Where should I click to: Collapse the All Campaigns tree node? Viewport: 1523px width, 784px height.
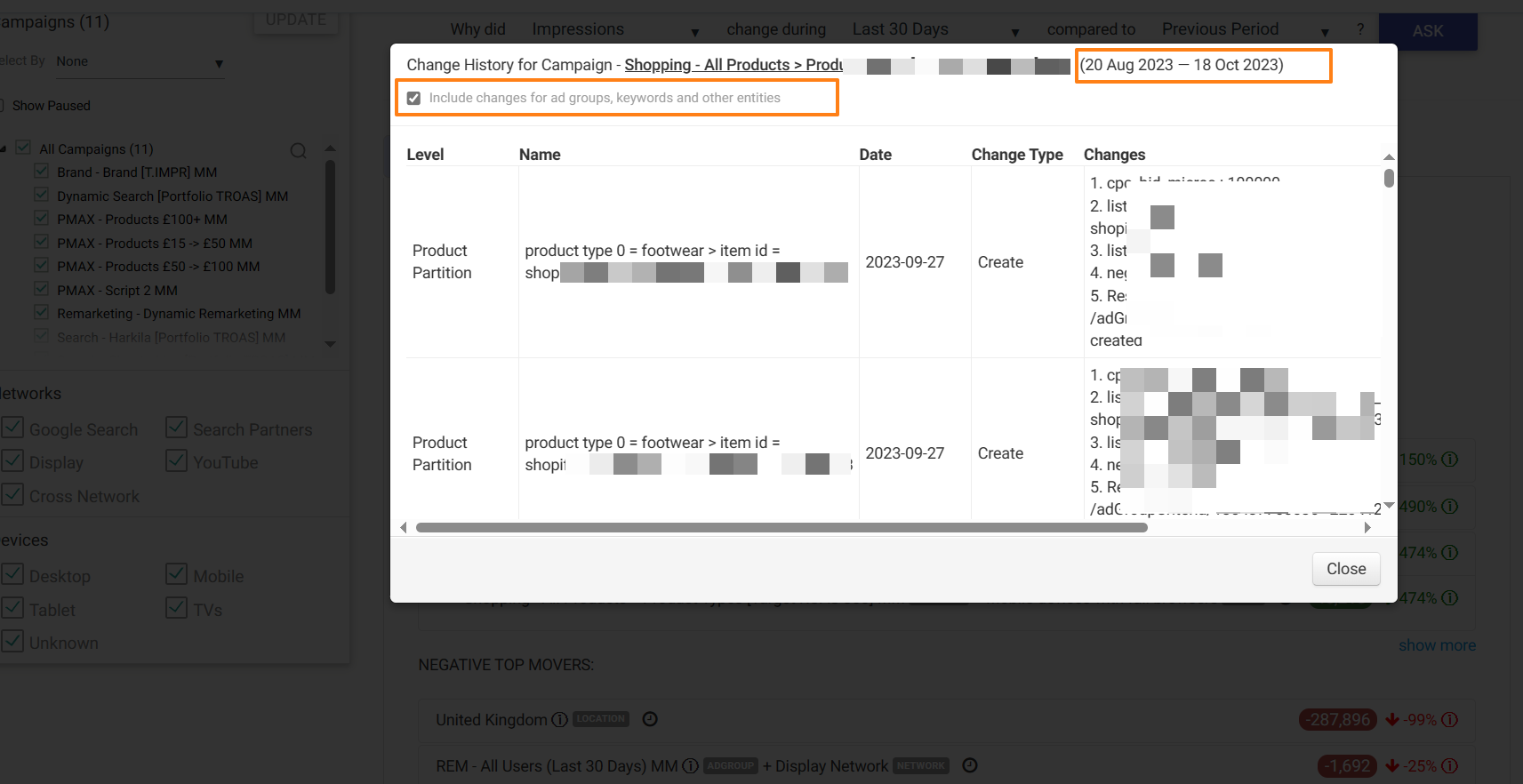point(4,149)
